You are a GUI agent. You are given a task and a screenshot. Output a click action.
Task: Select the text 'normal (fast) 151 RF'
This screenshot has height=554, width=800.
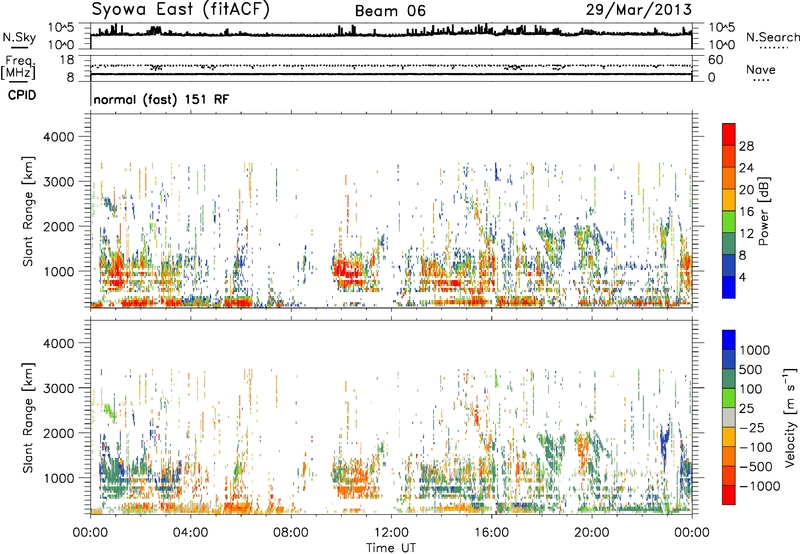click(161, 99)
